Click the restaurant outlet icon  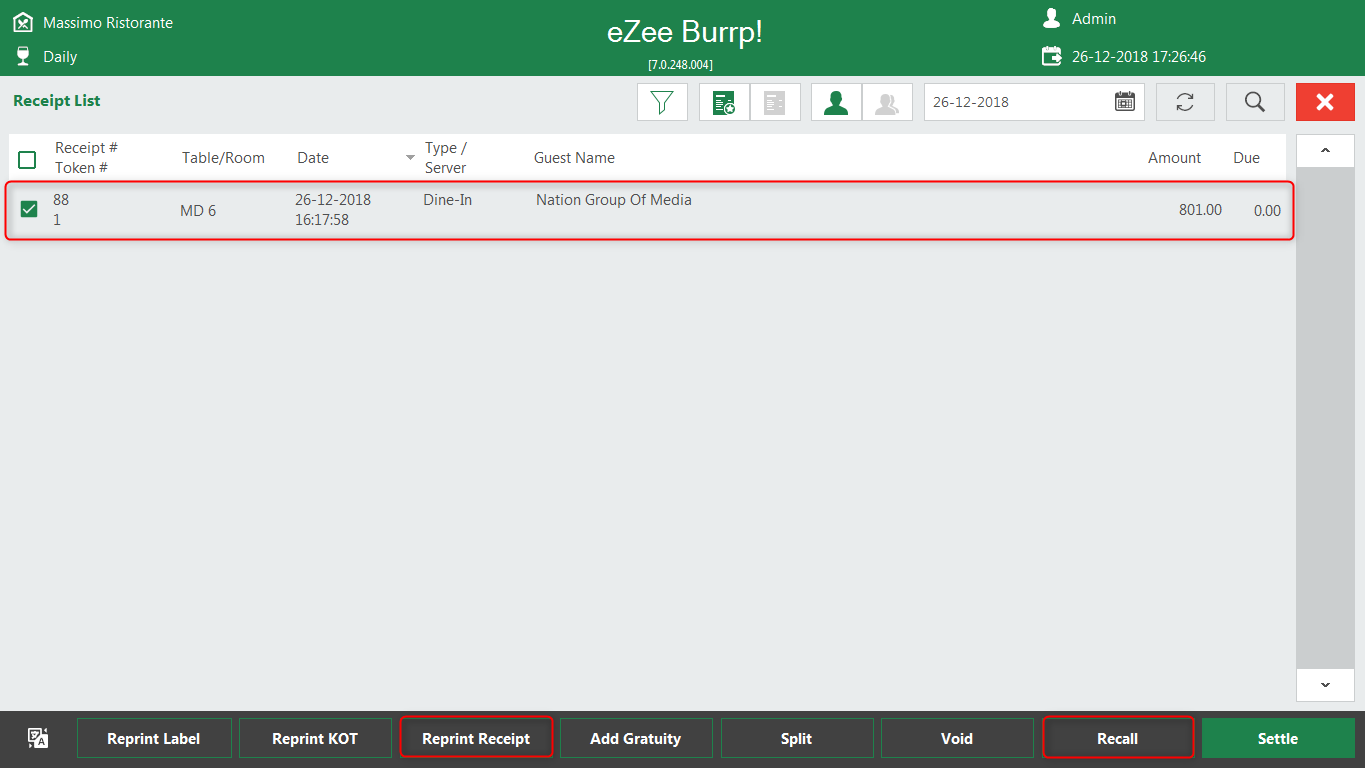(x=22, y=22)
